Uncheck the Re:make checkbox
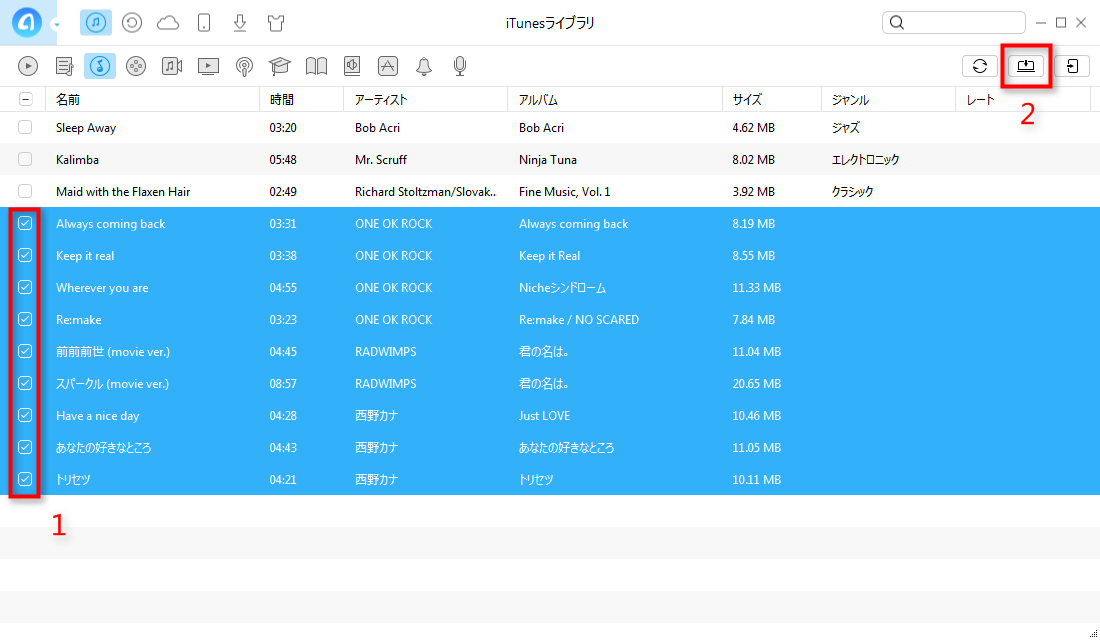1100x640 pixels. pyautogui.click(x=25, y=319)
